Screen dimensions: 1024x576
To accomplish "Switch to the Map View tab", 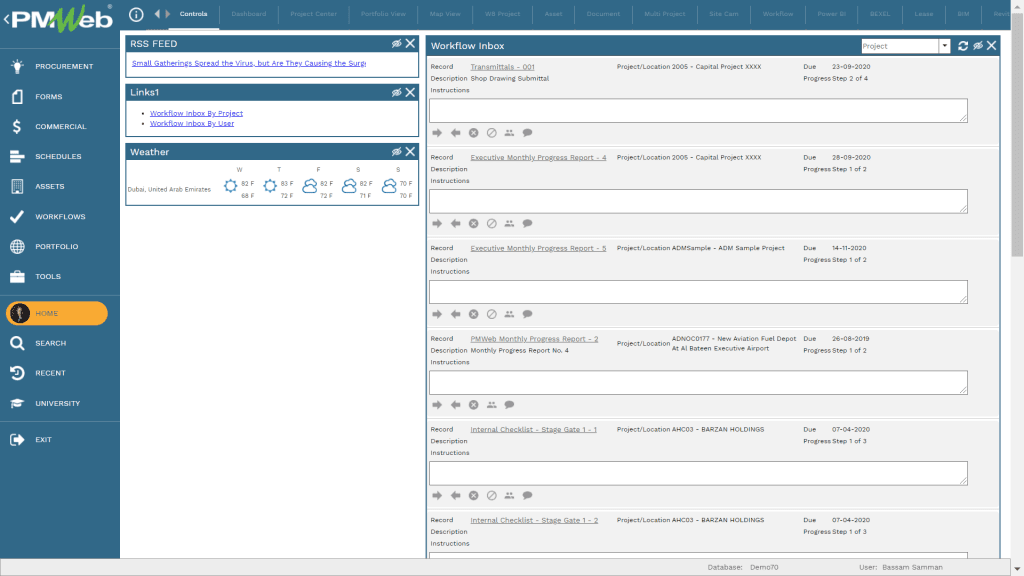I will click(x=445, y=14).
